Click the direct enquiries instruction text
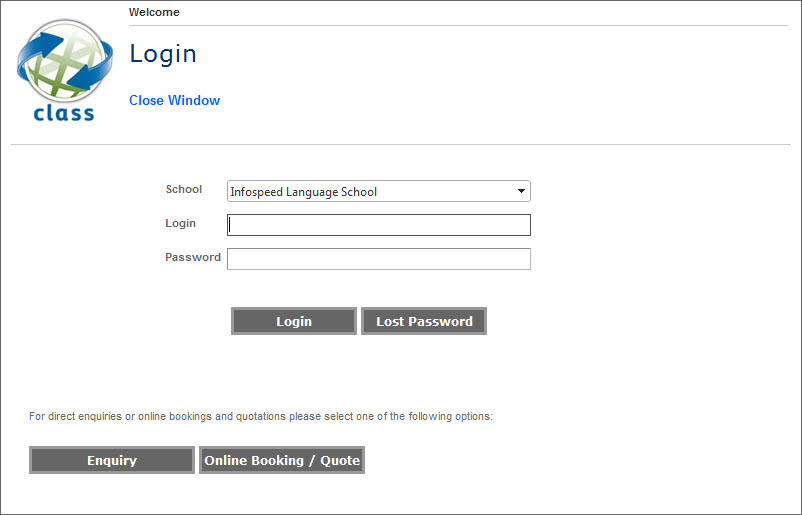Screen dimensions: 802x515 pos(260,416)
